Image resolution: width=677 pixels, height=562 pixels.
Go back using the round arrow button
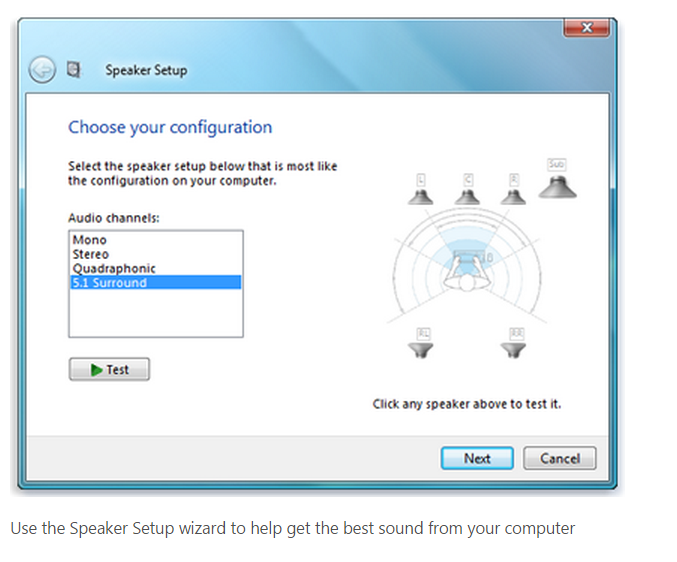click(x=42, y=69)
